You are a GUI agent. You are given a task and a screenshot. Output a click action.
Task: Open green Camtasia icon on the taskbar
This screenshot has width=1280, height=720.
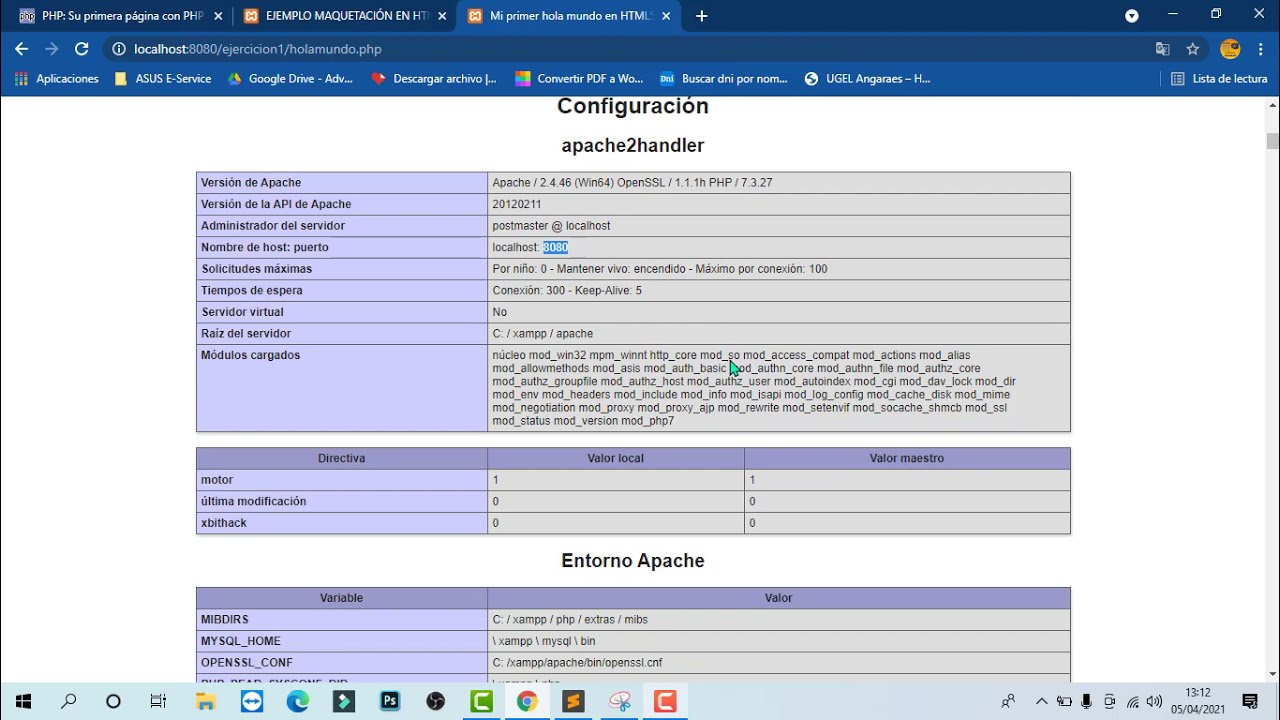[481, 701]
